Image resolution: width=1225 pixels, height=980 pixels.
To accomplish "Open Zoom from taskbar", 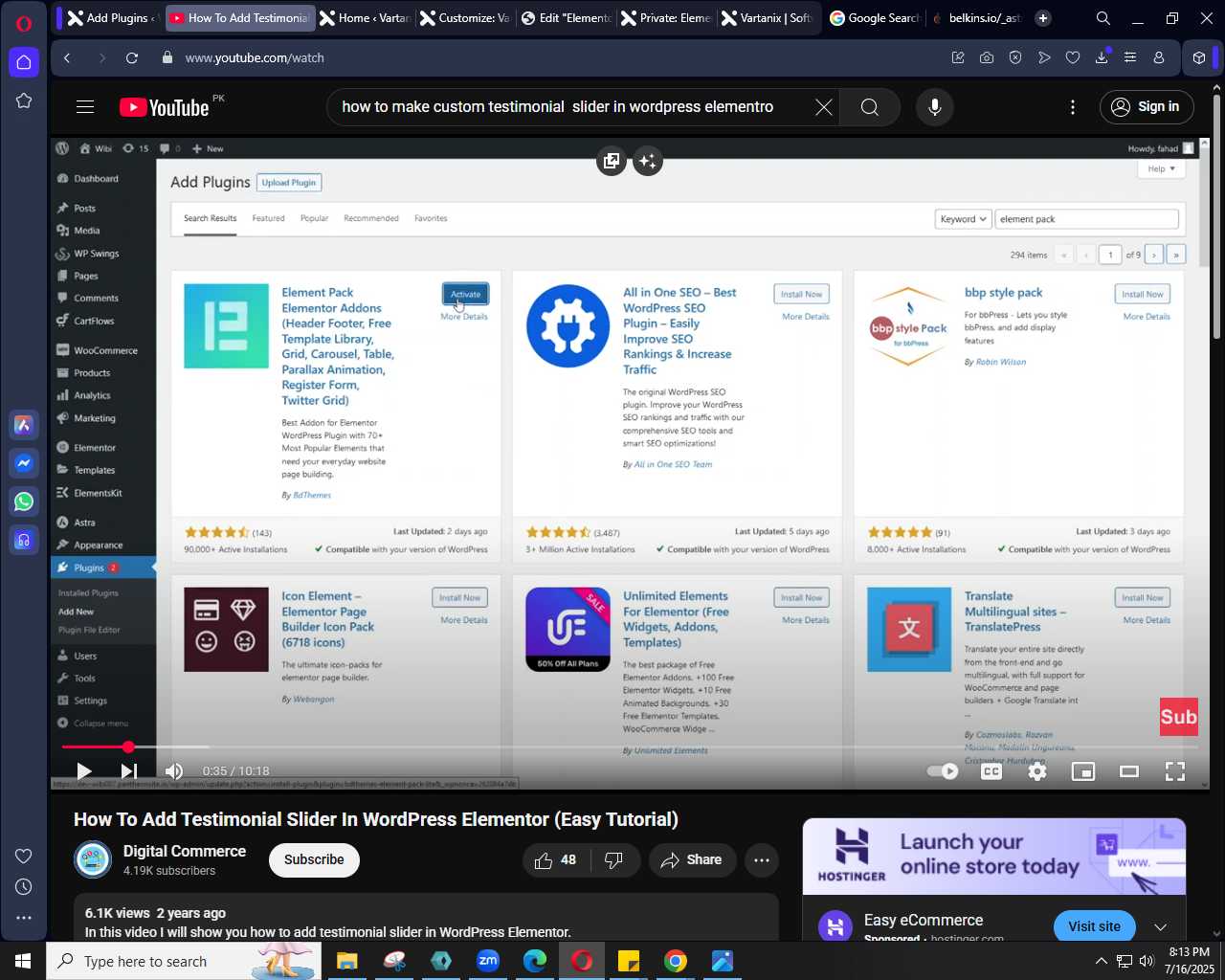I will 488,961.
